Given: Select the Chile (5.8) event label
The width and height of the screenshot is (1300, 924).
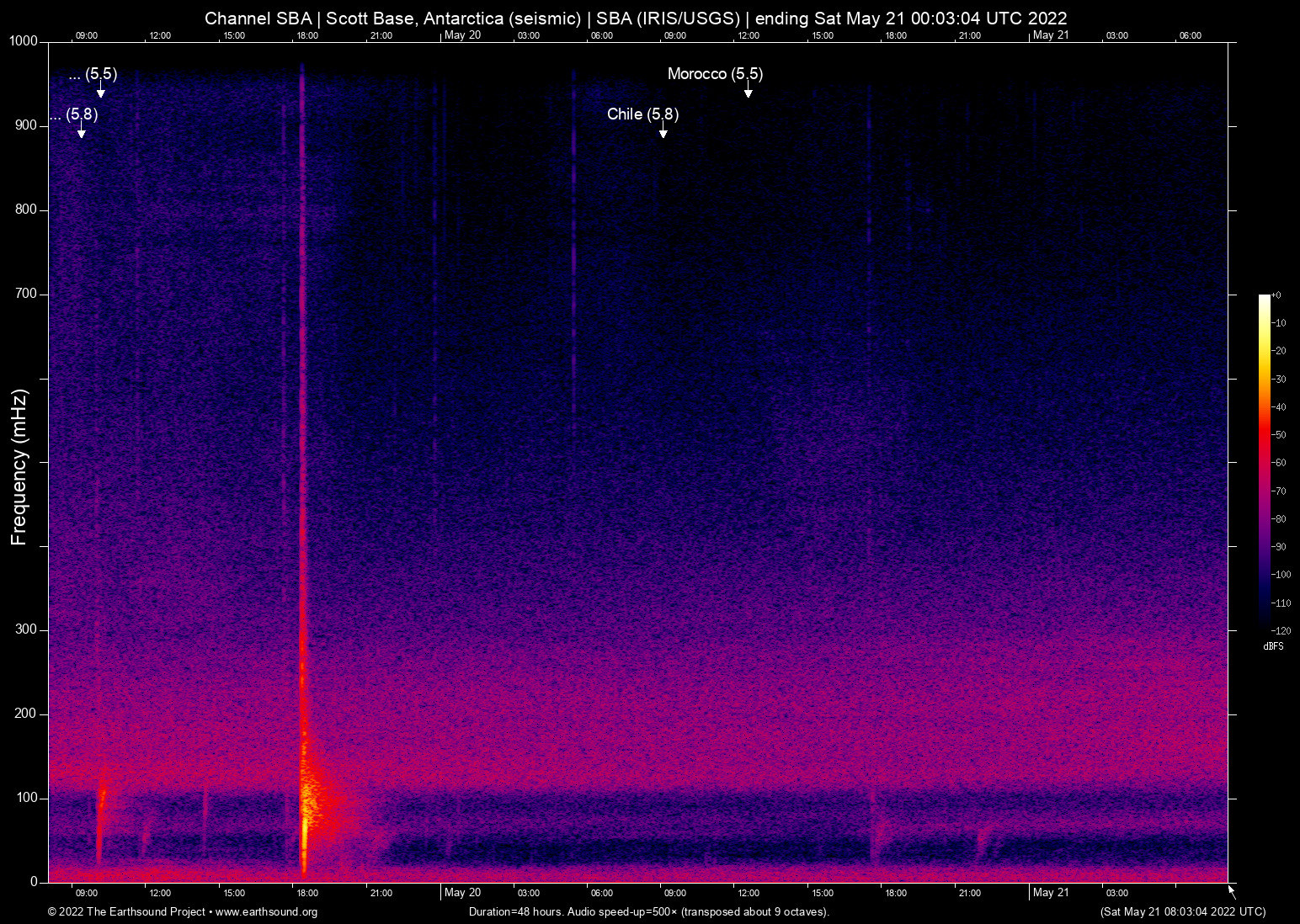Looking at the screenshot, I should point(642,114).
